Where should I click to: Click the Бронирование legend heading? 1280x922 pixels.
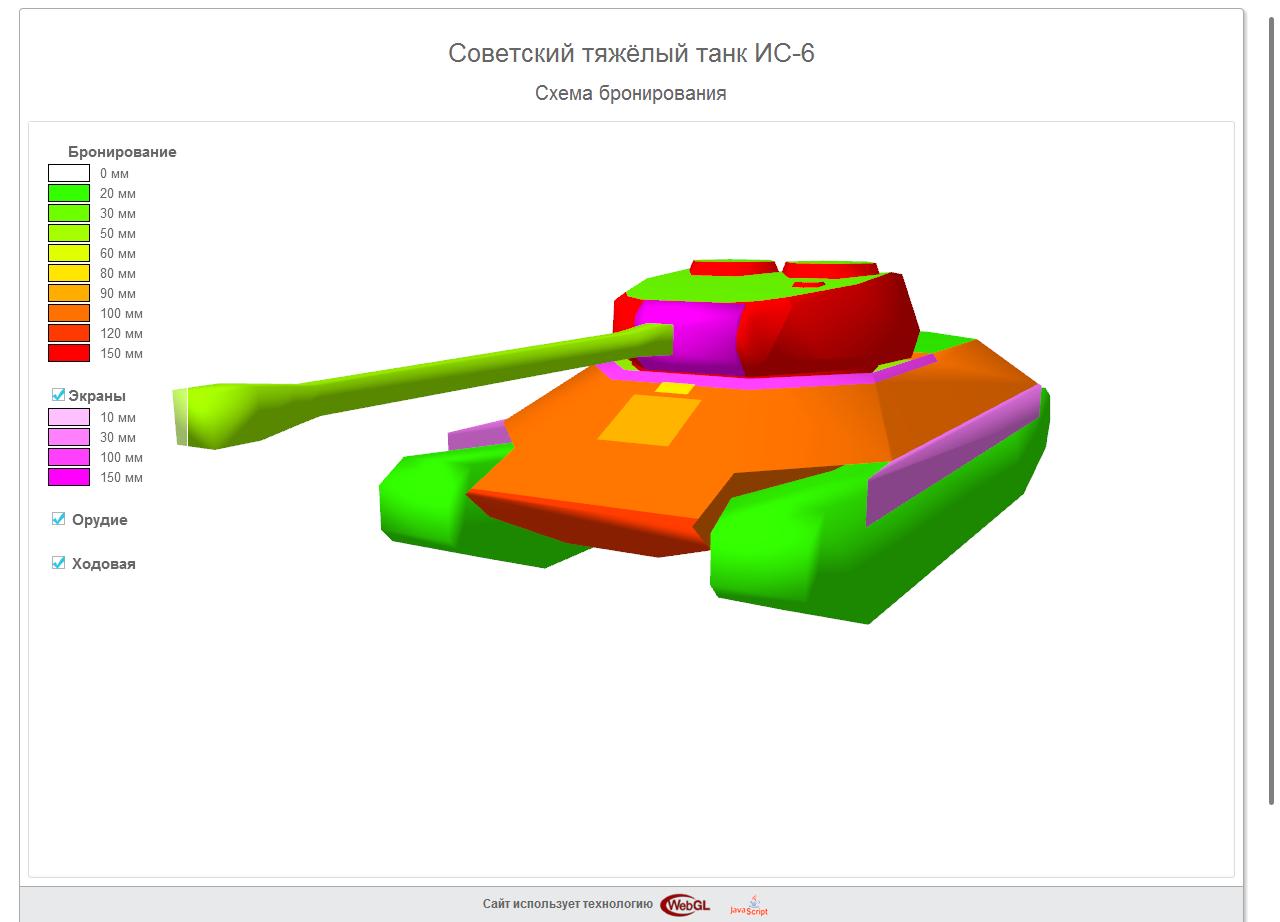(122, 152)
